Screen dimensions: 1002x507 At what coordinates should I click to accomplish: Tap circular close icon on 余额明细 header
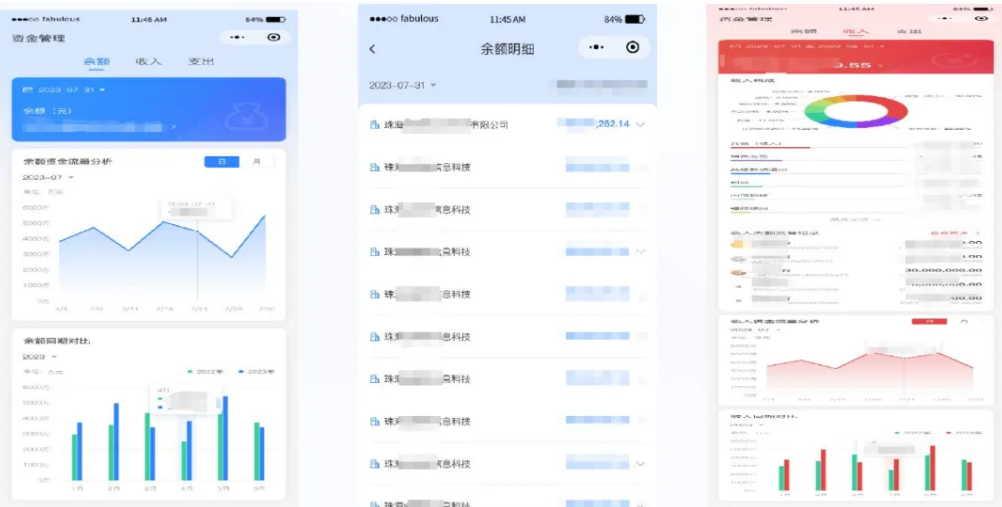[632, 47]
